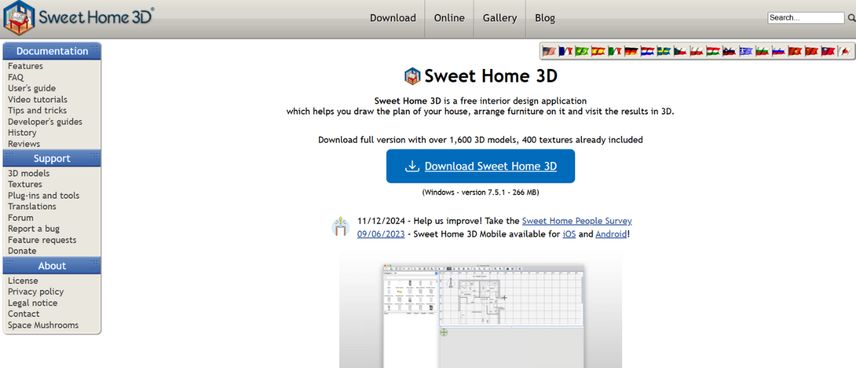Screen dimensions: 856x368
Task: Open Donate in the sidebar
Action: click(22, 251)
